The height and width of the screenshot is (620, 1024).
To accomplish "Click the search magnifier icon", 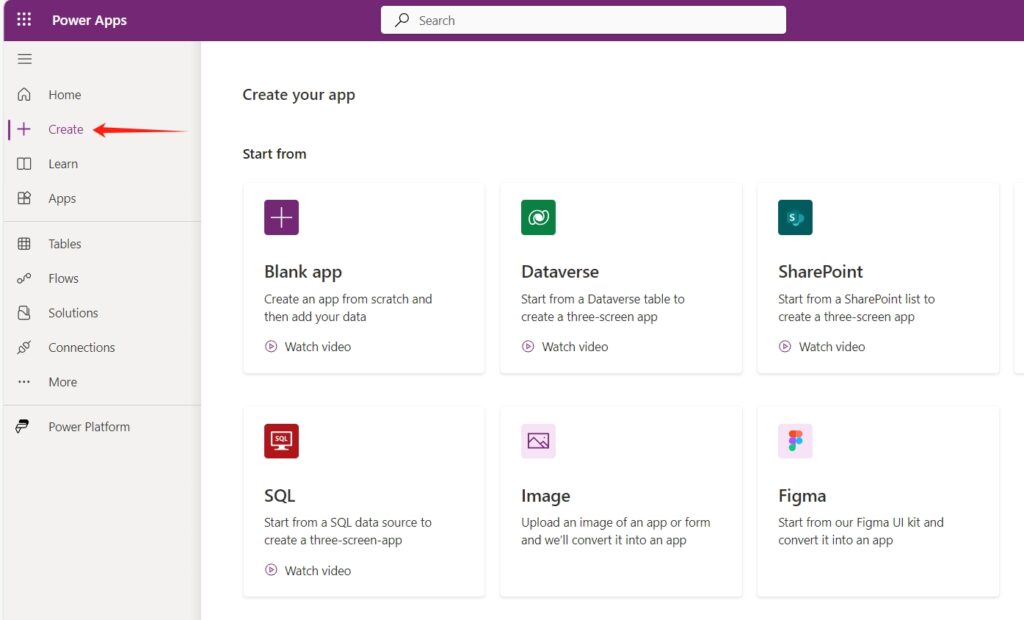I will click(x=402, y=20).
